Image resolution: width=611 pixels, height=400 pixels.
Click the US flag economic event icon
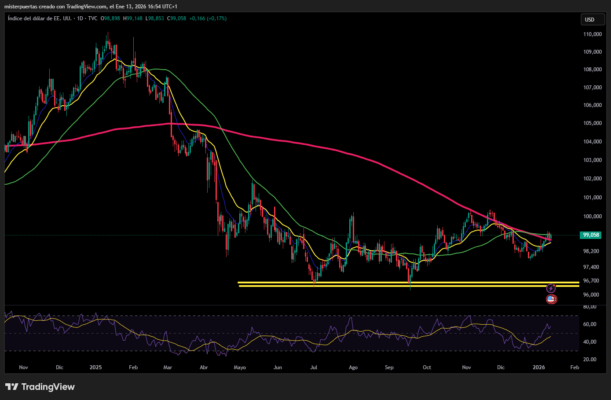point(551,298)
